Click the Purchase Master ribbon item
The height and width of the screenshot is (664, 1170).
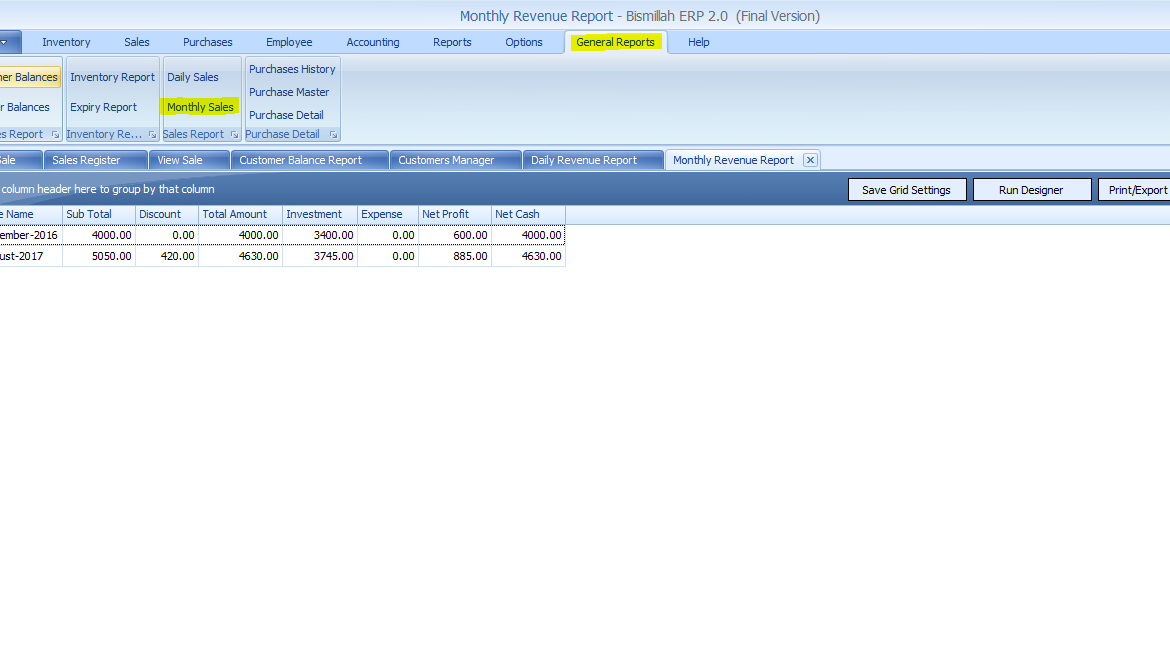click(x=289, y=92)
